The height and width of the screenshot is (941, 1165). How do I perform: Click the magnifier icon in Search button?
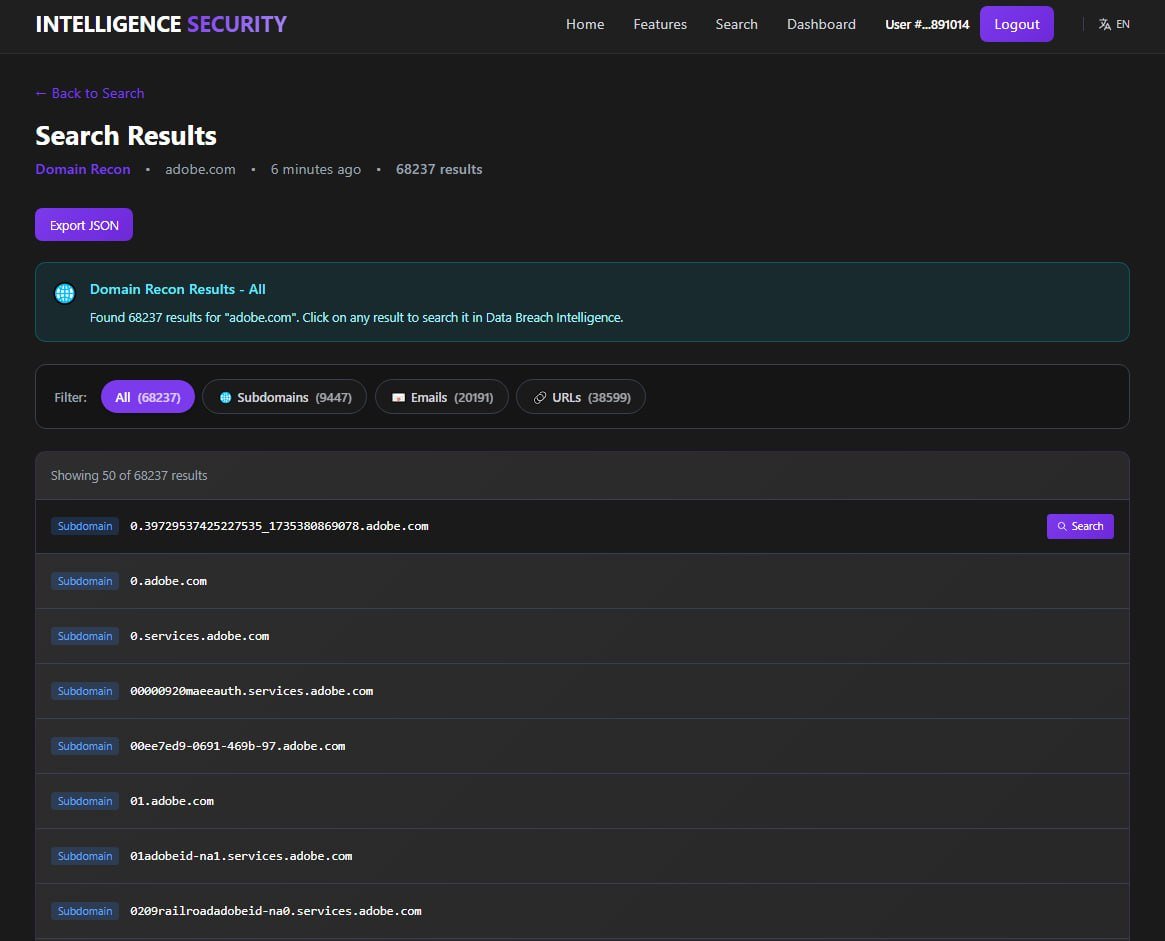(x=1062, y=527)
